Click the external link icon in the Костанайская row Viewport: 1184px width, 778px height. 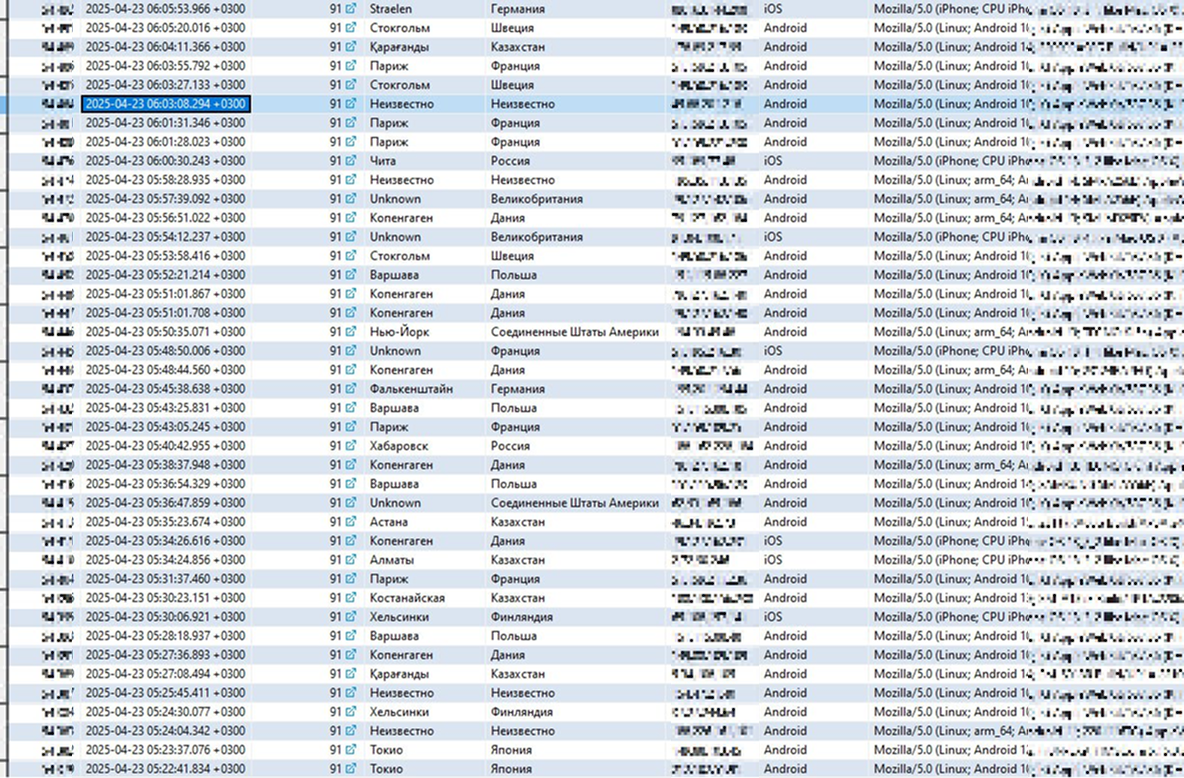tap(351, 597)
